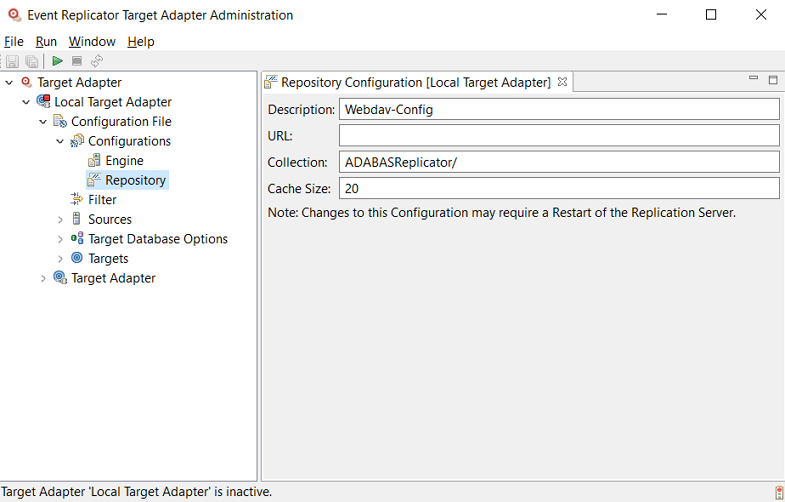Select the Engine configuration node

click(x=124, y=161)
